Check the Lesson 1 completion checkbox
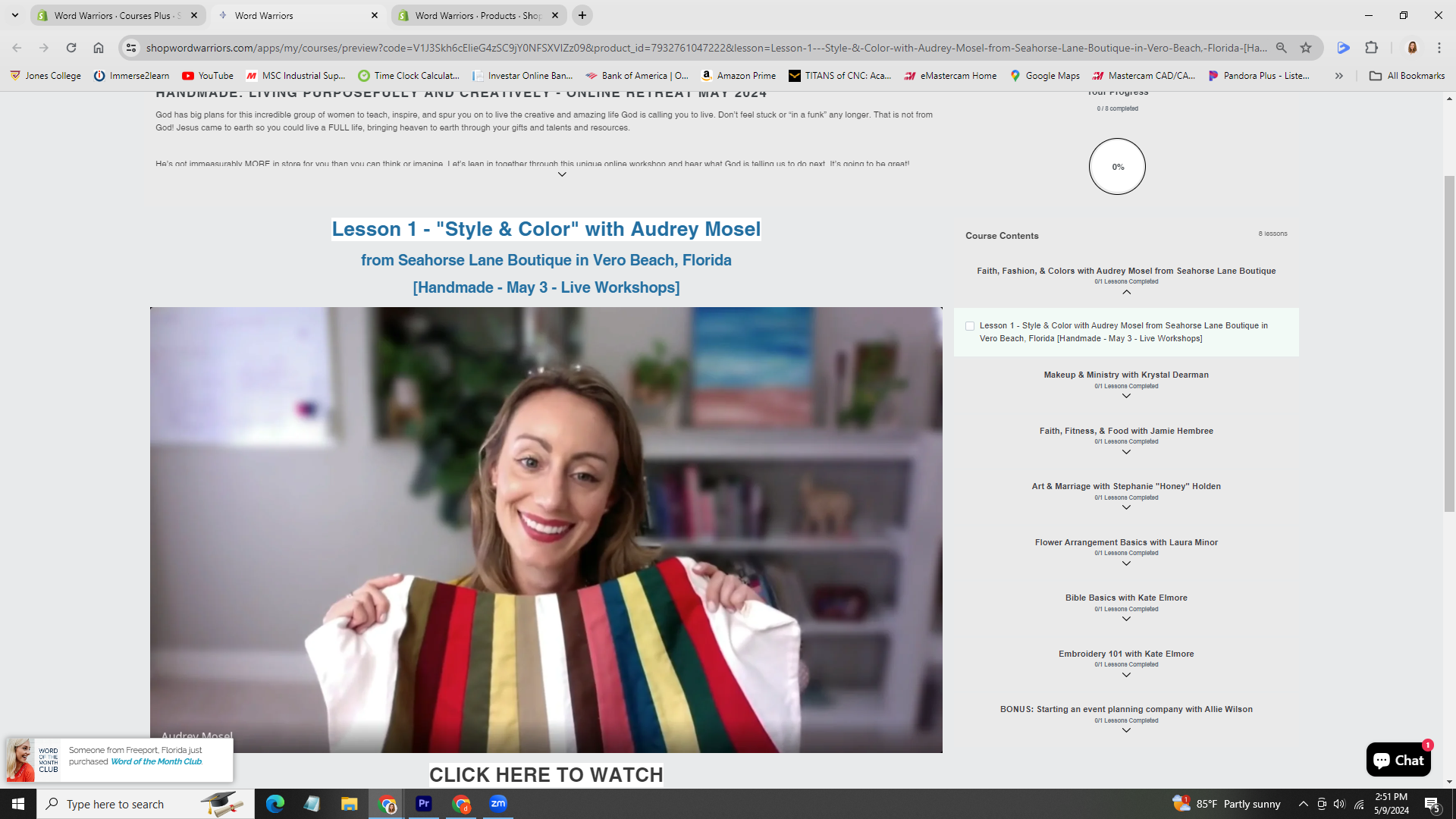 tap(970, 326)
